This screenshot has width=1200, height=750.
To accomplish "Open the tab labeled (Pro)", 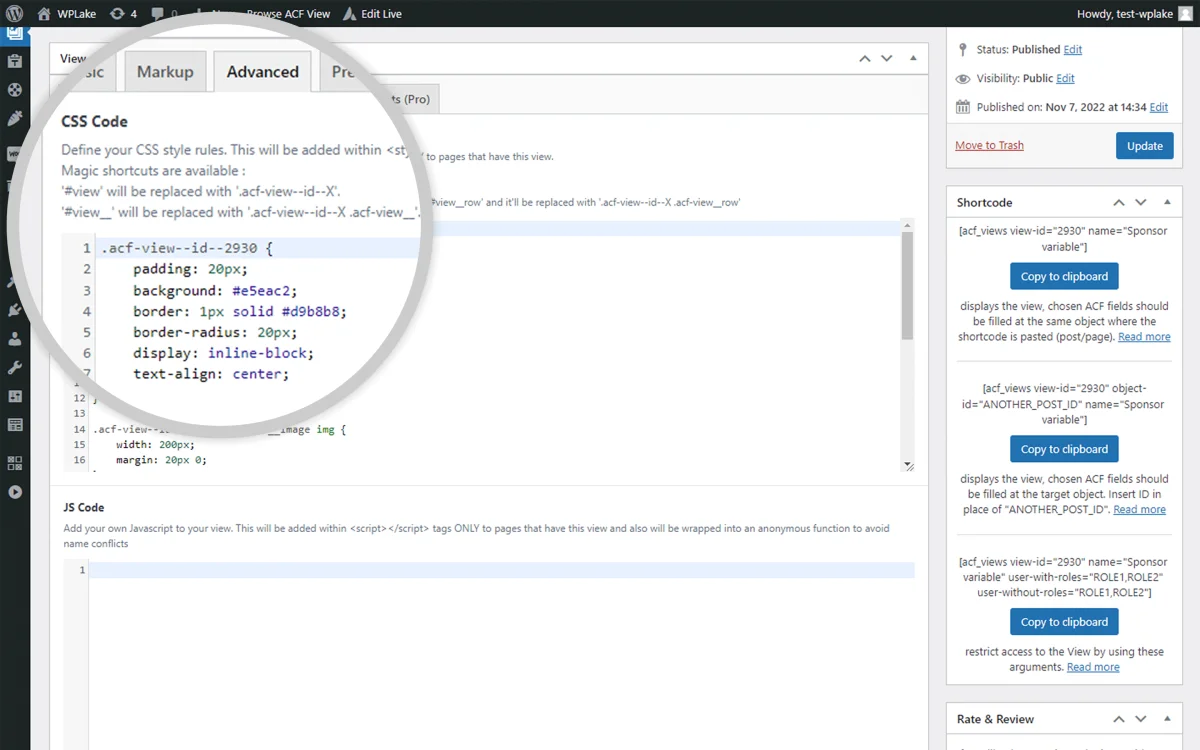I will tap(410, 99).
